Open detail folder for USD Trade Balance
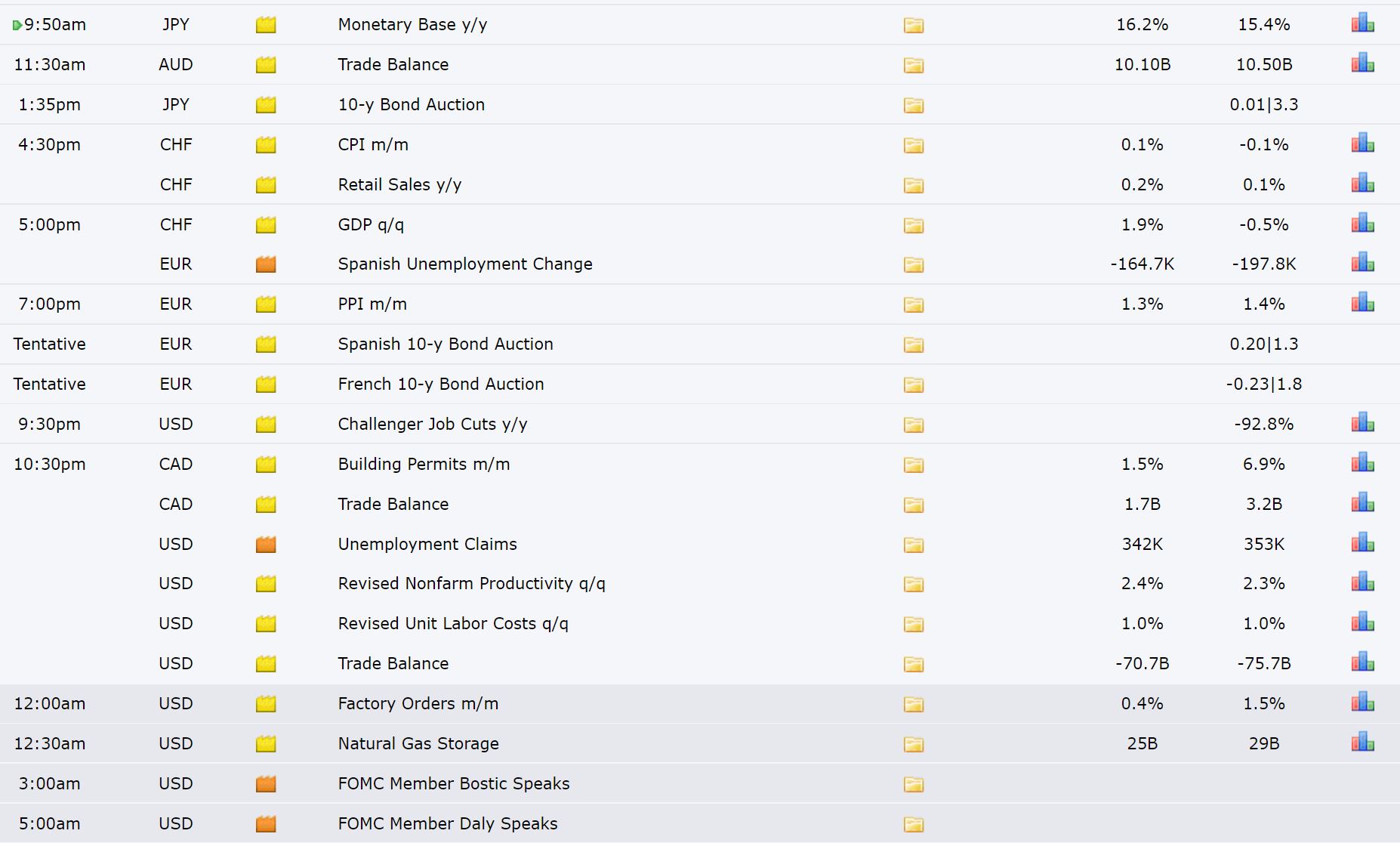The width and height of the screenshot is (1400, 843). tap(914, 664)
